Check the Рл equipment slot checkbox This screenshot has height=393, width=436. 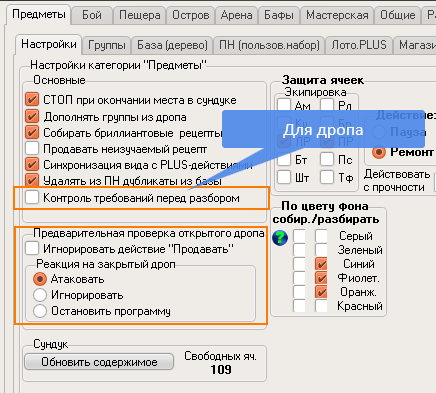tap(327, 105)
